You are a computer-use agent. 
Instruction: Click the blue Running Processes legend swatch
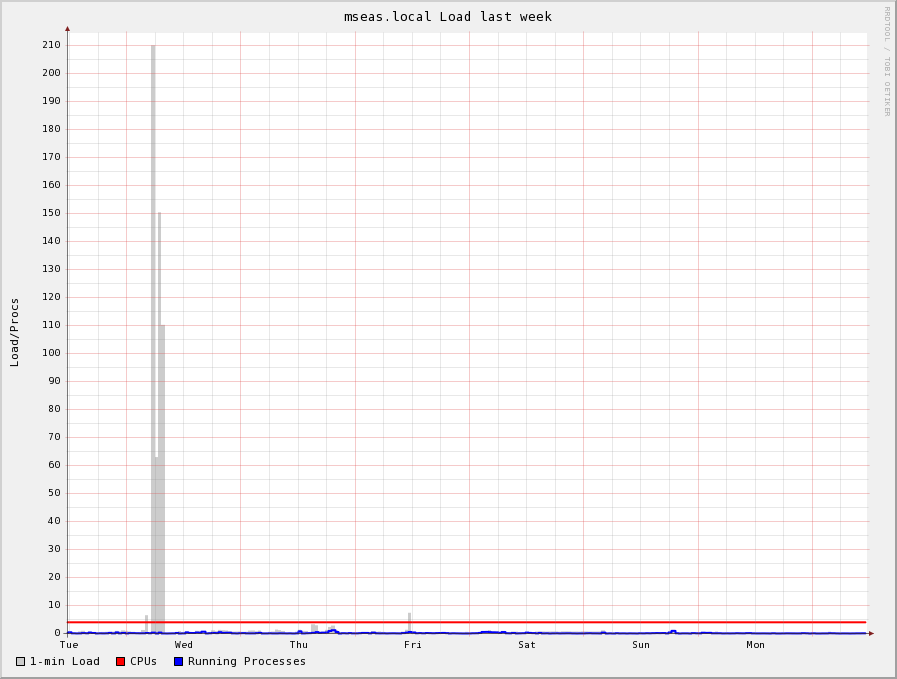(x=178, y=661)
